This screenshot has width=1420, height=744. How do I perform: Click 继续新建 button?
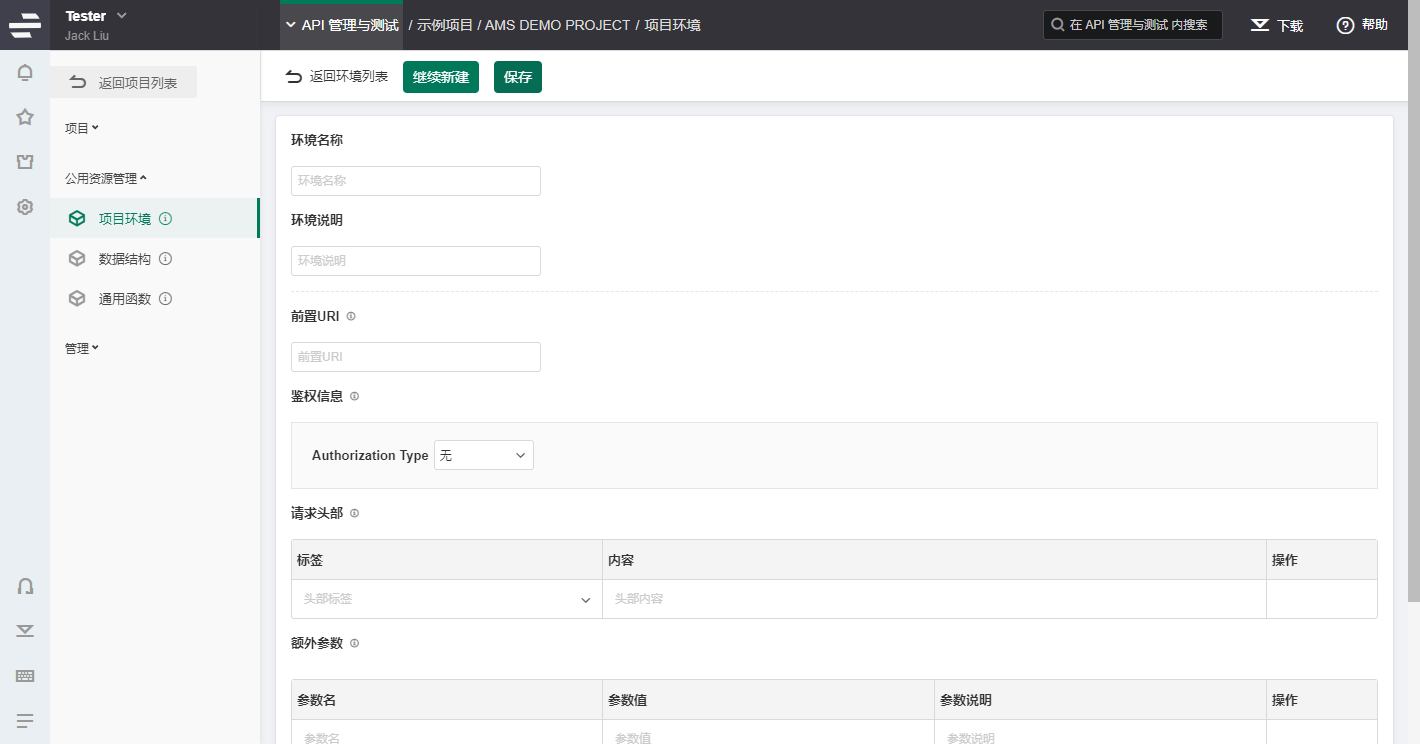(x=441, y=77)
